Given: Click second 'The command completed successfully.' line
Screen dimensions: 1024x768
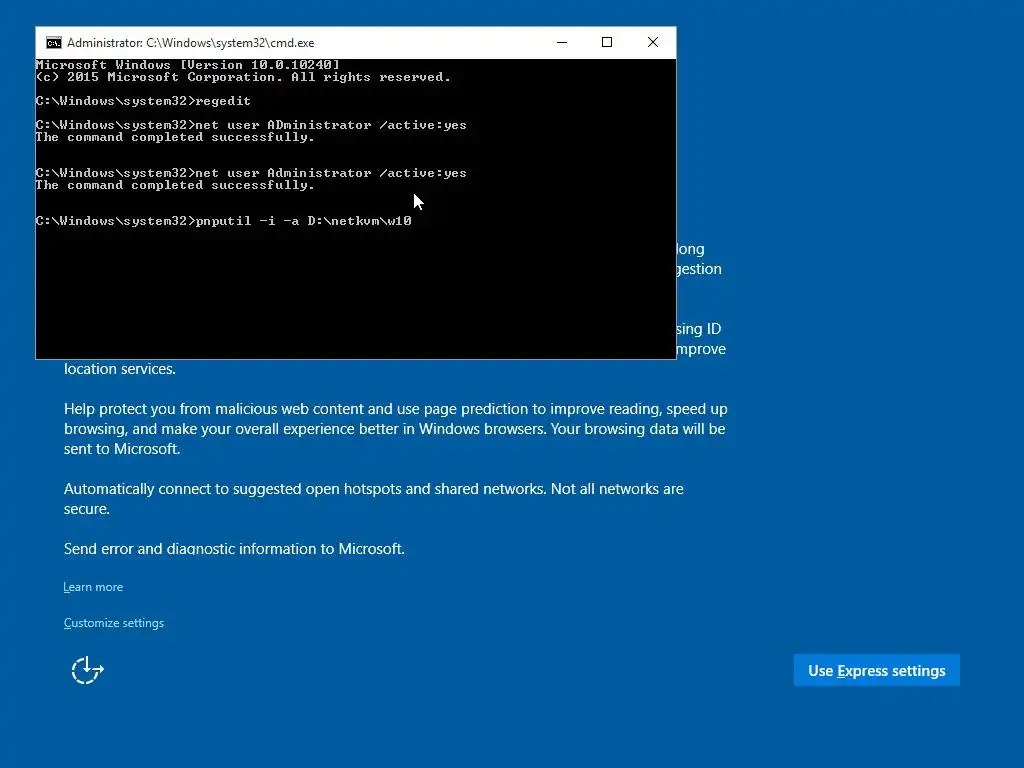Looking at the screenshot, I should click(x=175, y=185).
